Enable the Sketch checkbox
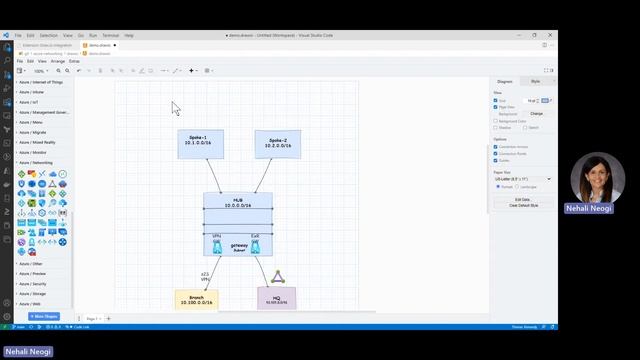640x360 pixels. pos(525,128)
